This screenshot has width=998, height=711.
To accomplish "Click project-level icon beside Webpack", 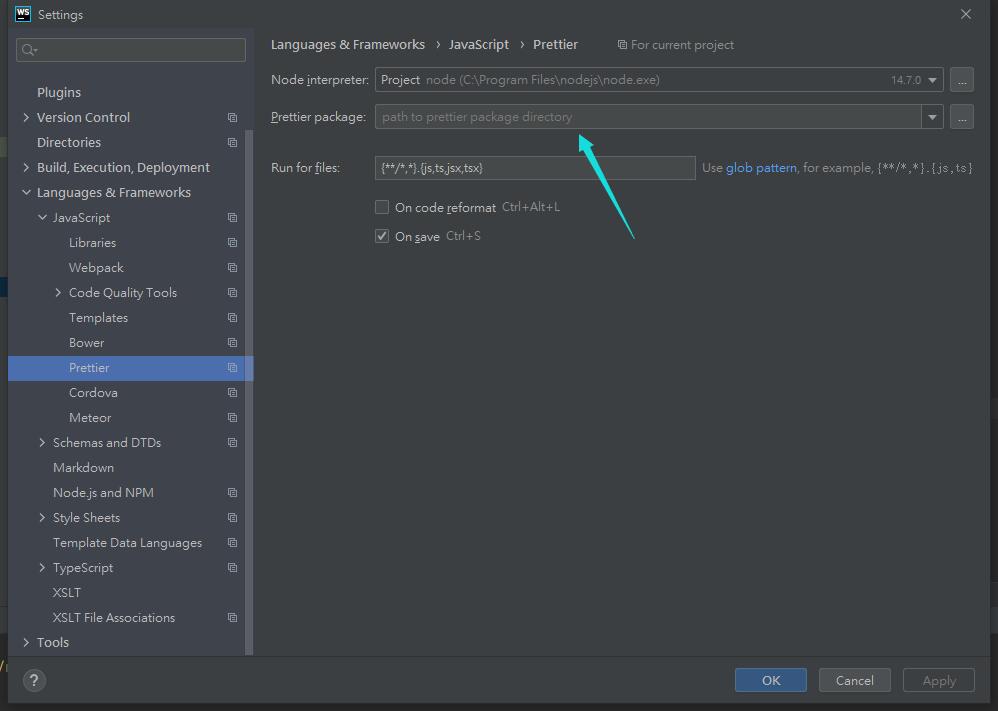I will coord(232,268).
